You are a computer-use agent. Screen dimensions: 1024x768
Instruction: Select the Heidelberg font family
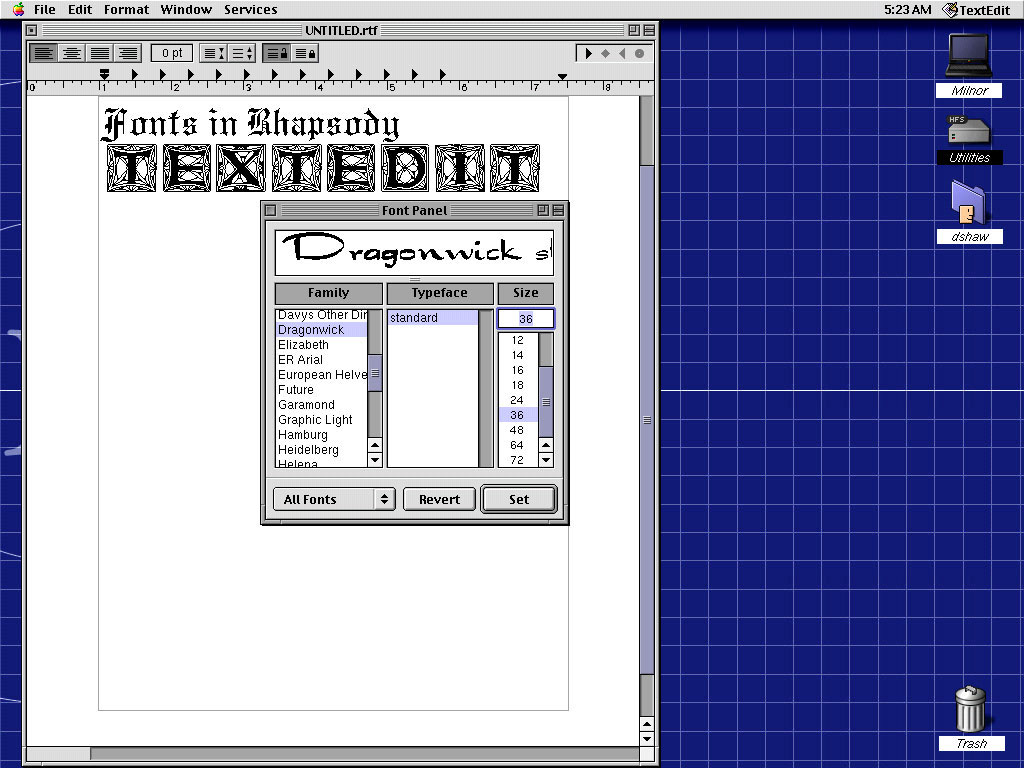coord(321,450)
